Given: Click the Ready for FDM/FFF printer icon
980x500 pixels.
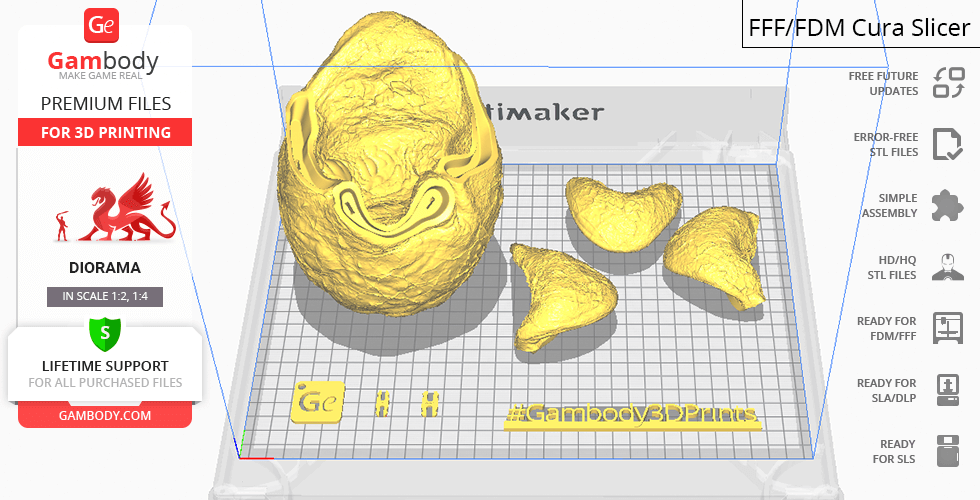Looking at the screenshot, I should [947, 328].
